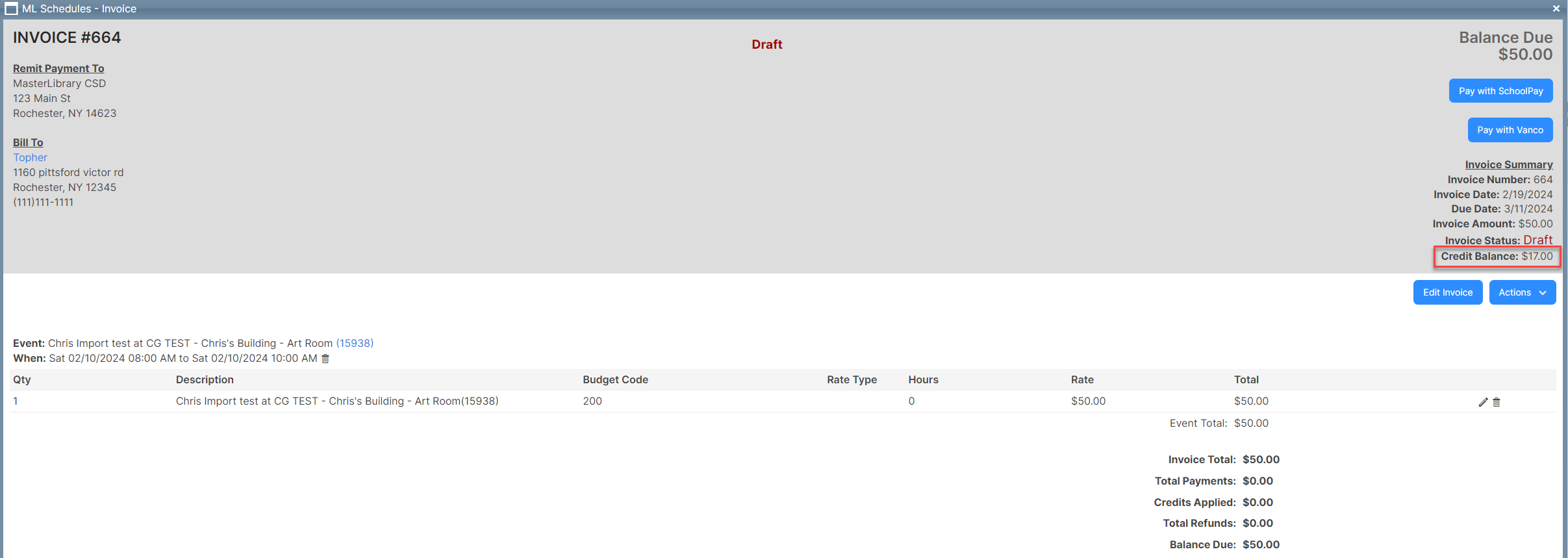This screenshot has height=558, width=1568.
Task: Click the Remit Payment To heading
Action: pyautogui.click(x=58, y=68)
